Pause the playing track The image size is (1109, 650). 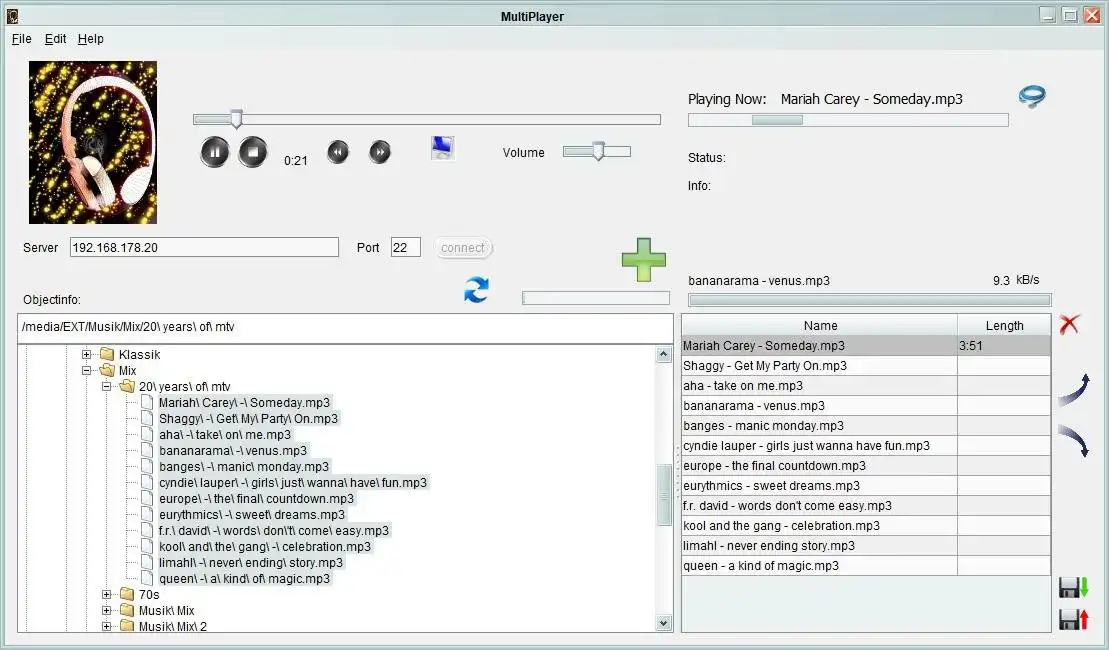coord(214,152)
